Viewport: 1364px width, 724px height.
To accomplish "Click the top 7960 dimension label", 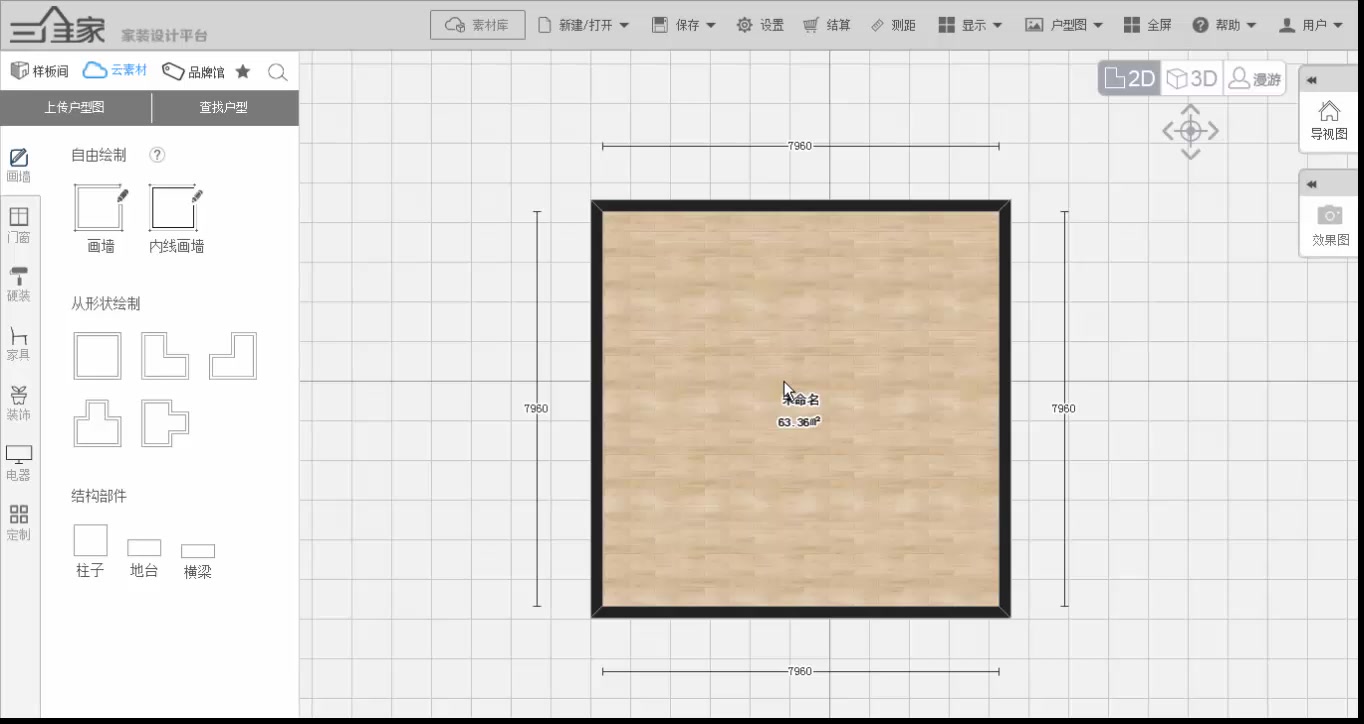I will [x=800, y=146].
